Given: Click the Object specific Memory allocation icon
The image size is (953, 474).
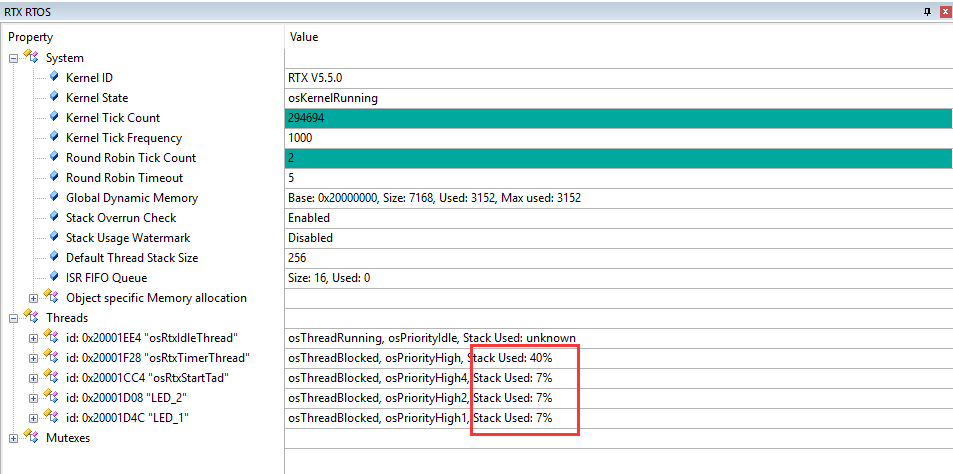Looking at the screenshot, I should (x=51, y=297).
